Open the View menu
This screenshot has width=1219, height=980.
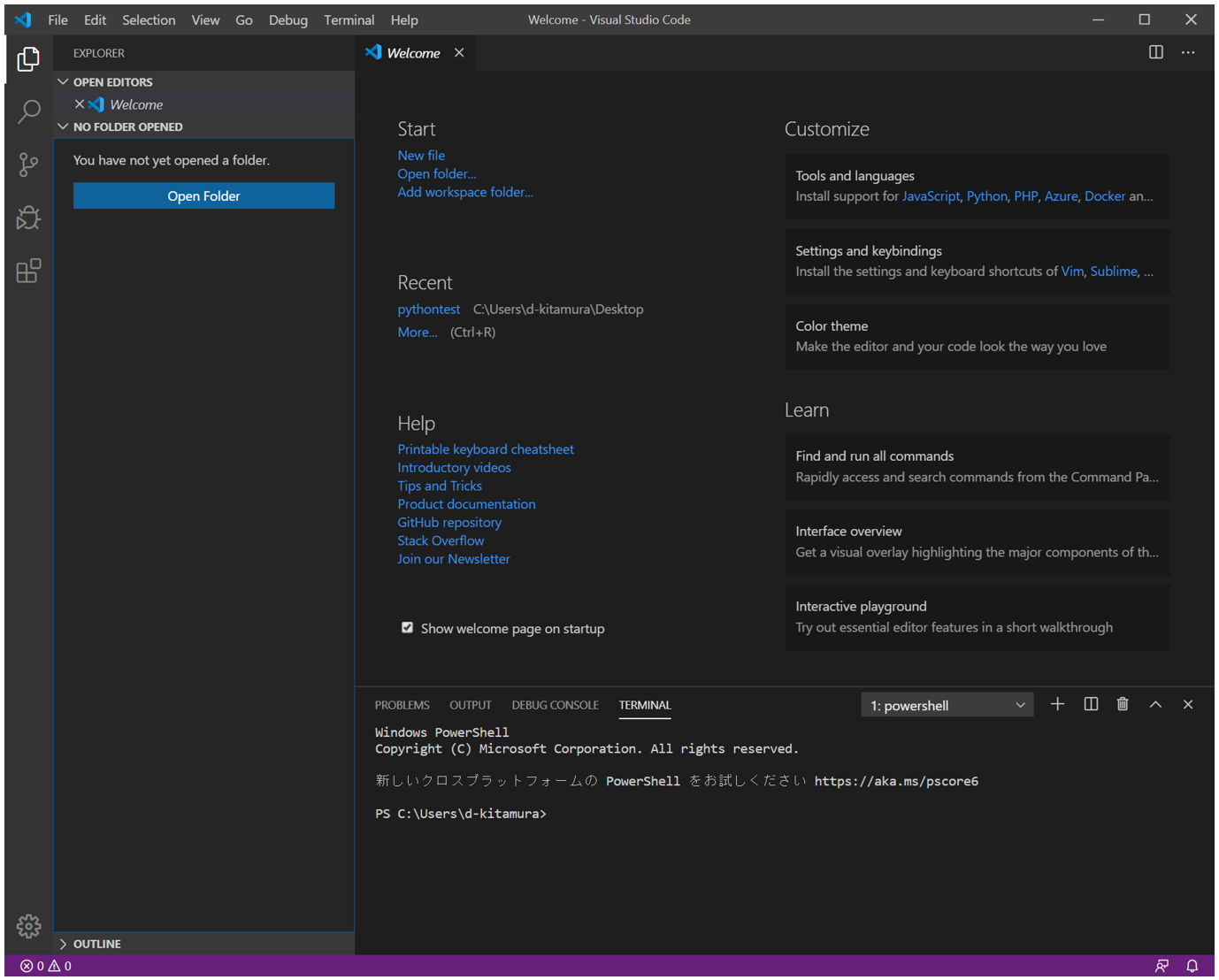(205, 19)
